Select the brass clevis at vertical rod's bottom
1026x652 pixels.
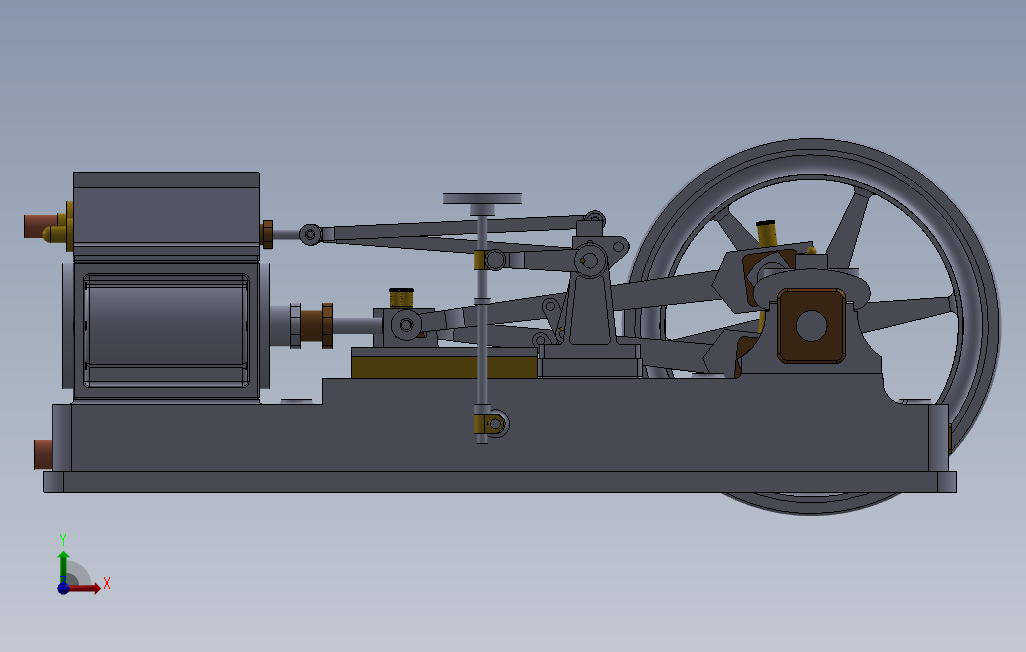click(491, 424)
